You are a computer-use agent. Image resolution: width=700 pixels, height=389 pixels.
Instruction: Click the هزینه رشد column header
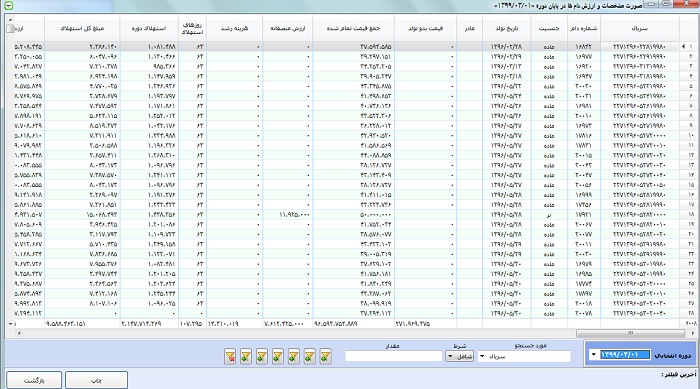point(235,28)
